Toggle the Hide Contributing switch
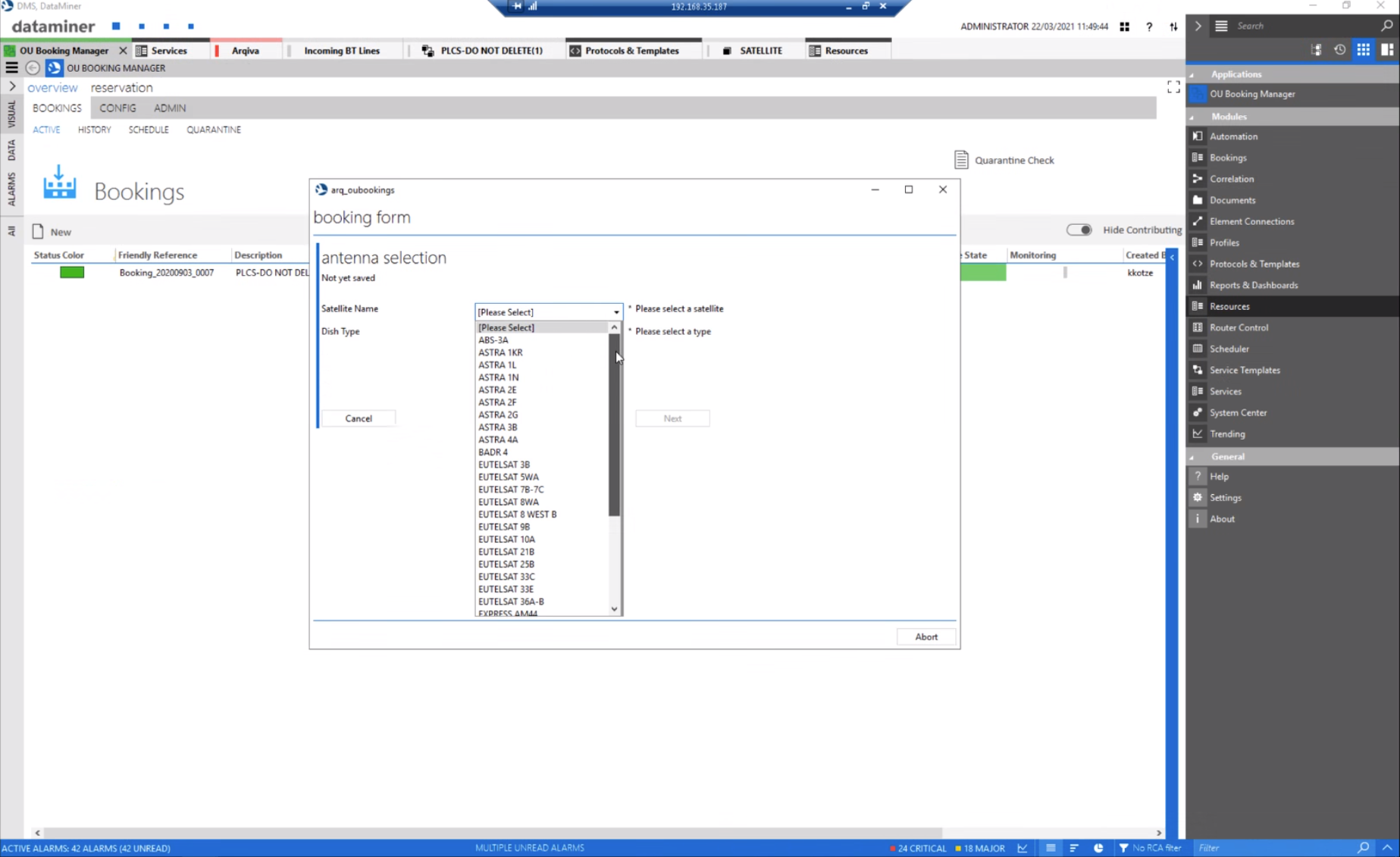Image resolution: width=1400 pixels, height=857 pixels. (1079, 230)
